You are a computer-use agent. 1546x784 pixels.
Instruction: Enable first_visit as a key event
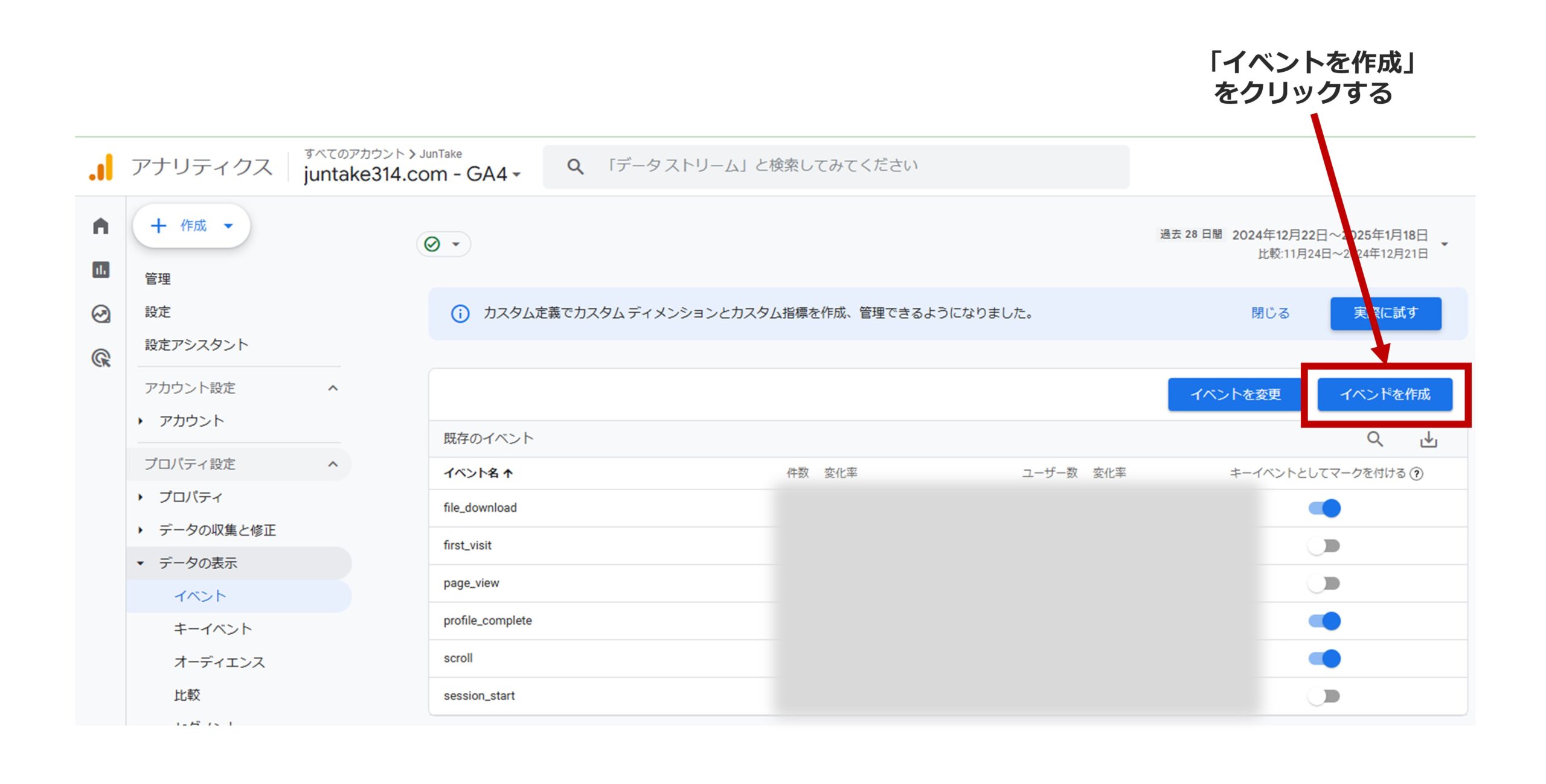tap(1327, 545)
